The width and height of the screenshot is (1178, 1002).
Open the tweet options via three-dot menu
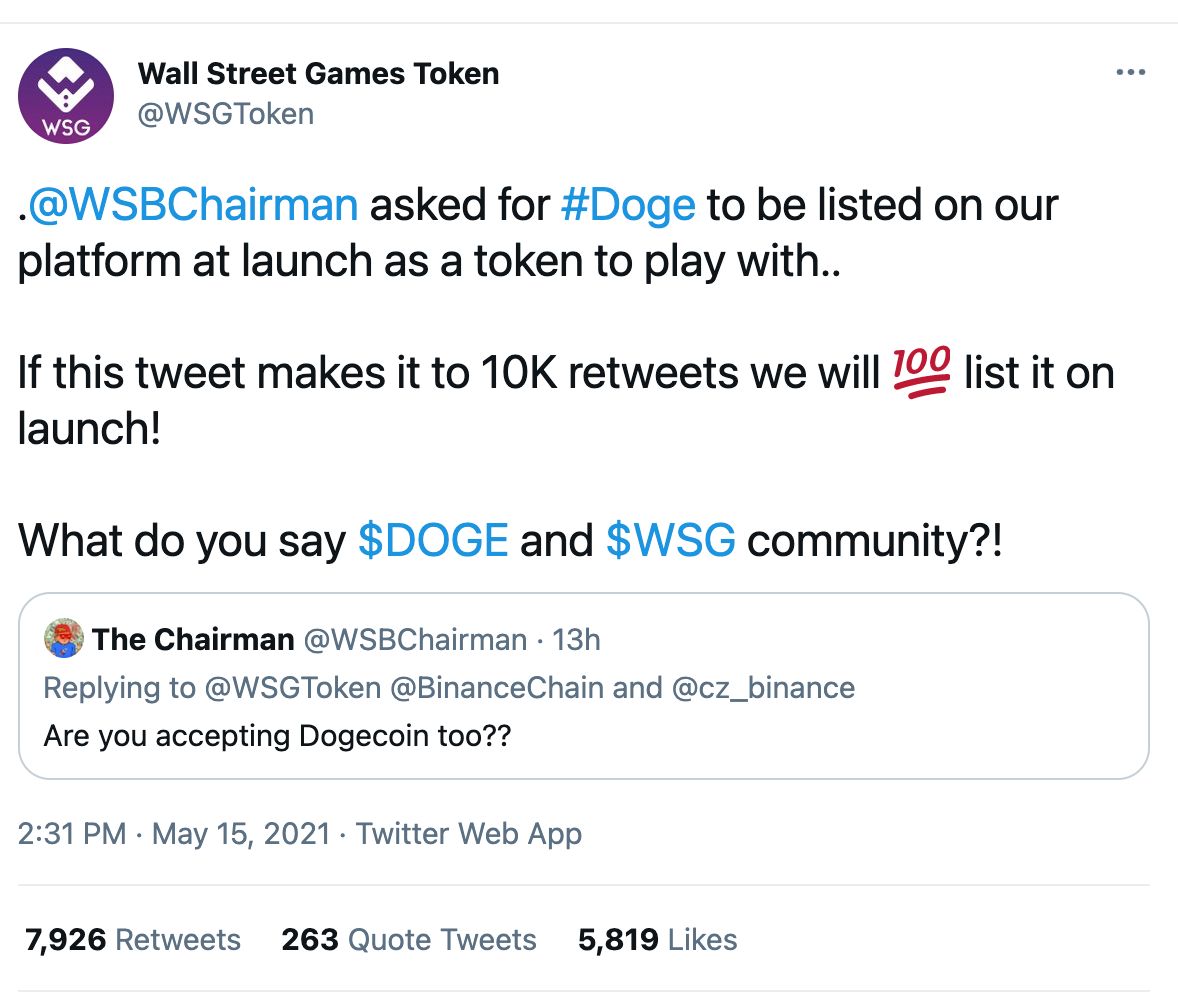[x=1129, y=71]
